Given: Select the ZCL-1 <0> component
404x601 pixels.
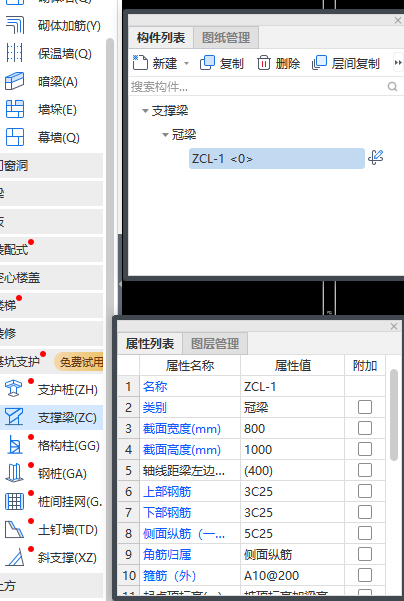Looking at the screenshot, I should pyautogui.click(x=276, y=158).
